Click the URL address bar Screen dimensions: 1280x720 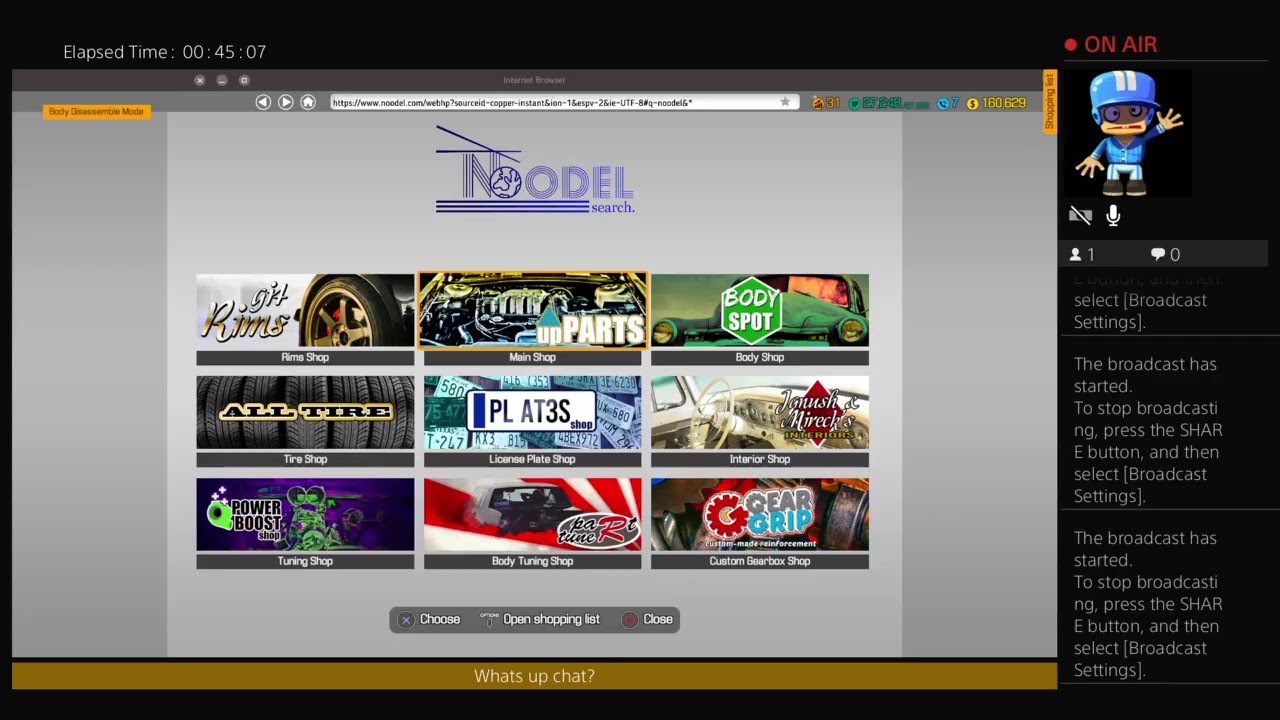(x=565, y=102)
